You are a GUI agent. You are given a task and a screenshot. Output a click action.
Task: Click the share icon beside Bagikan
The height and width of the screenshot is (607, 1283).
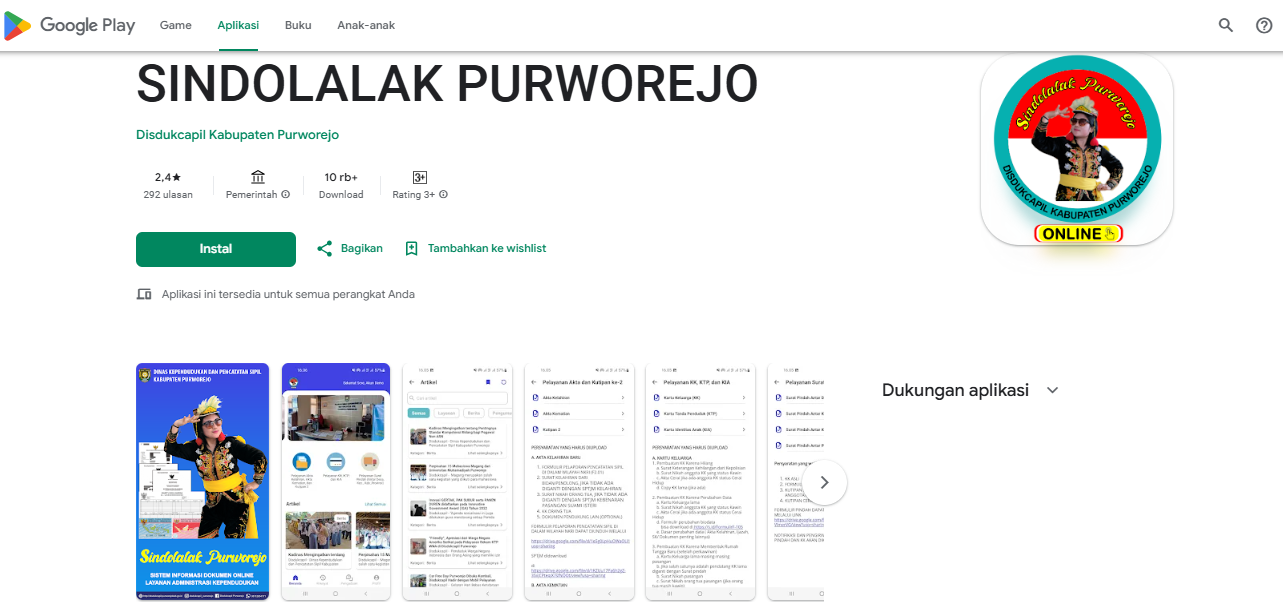[324, 248]
